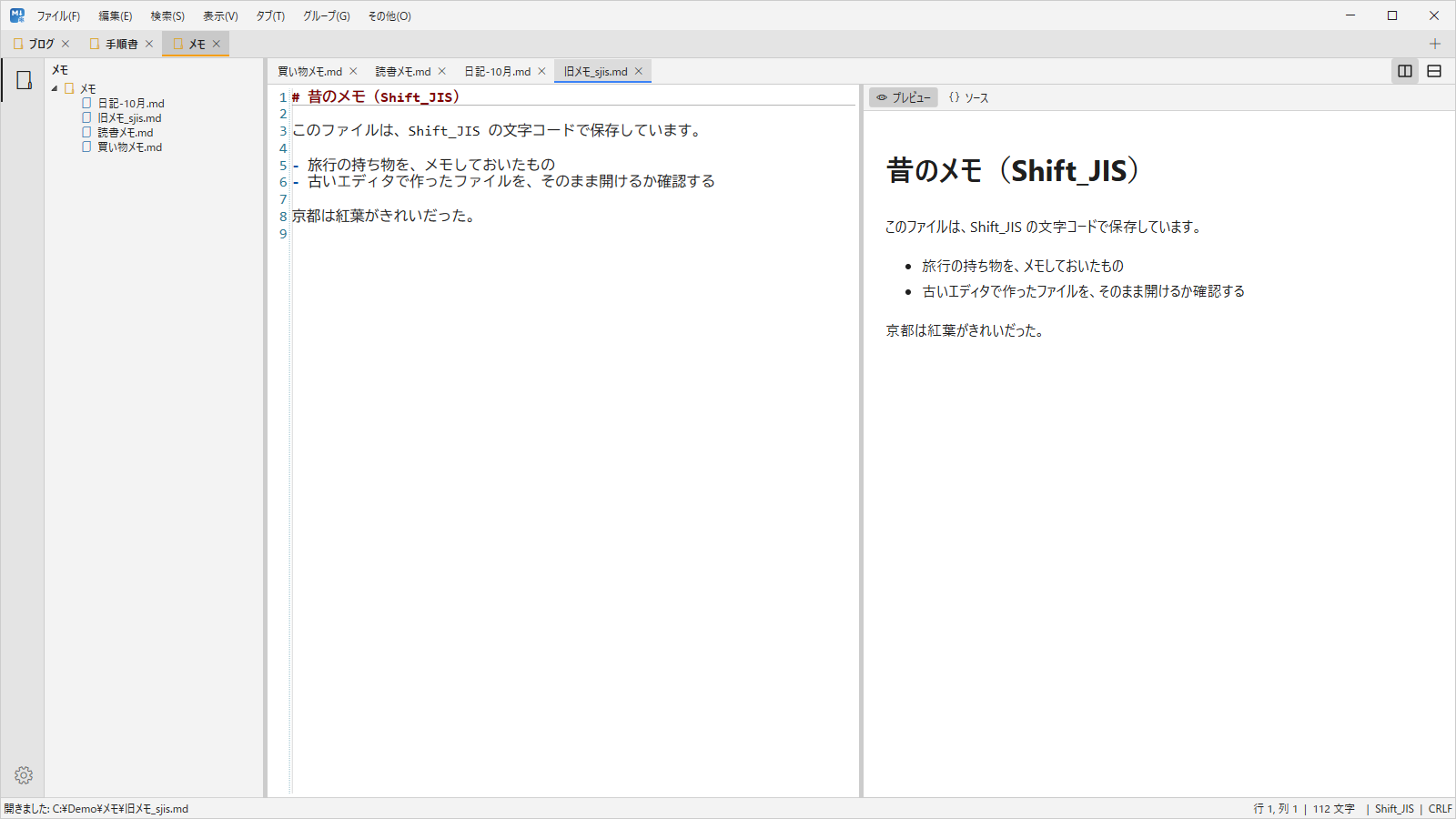
Task: Open the グループ(G) menu
Action: tap(327, 16)
